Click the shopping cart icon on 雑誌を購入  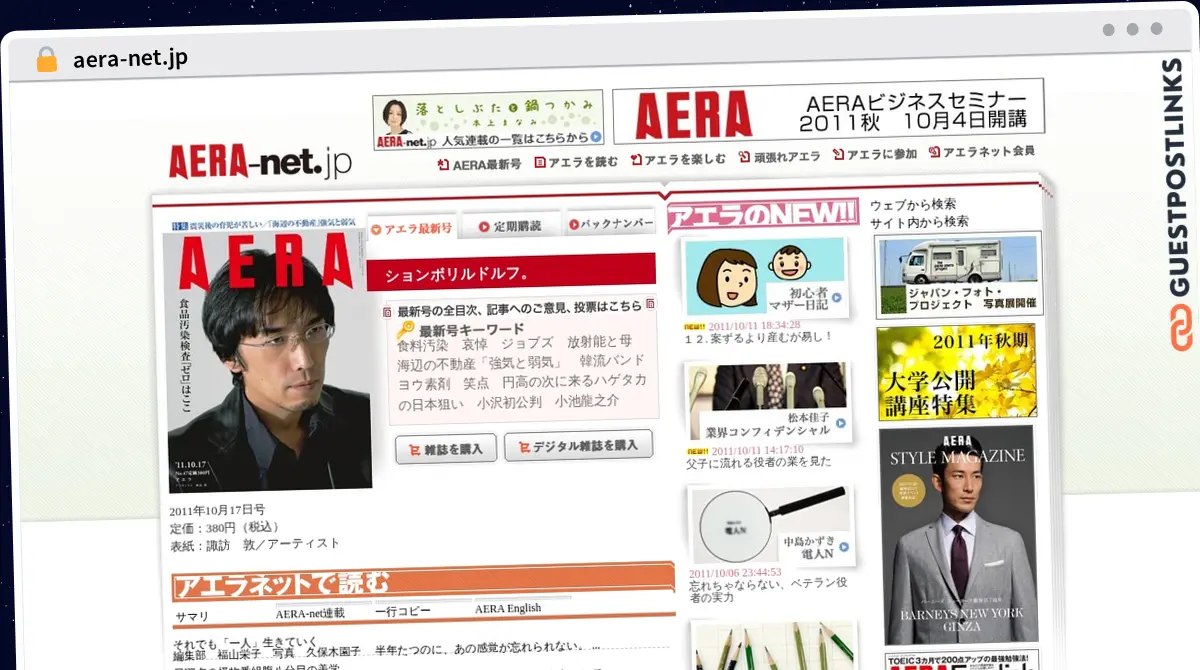pyautogui.click(x=417, y=448)
